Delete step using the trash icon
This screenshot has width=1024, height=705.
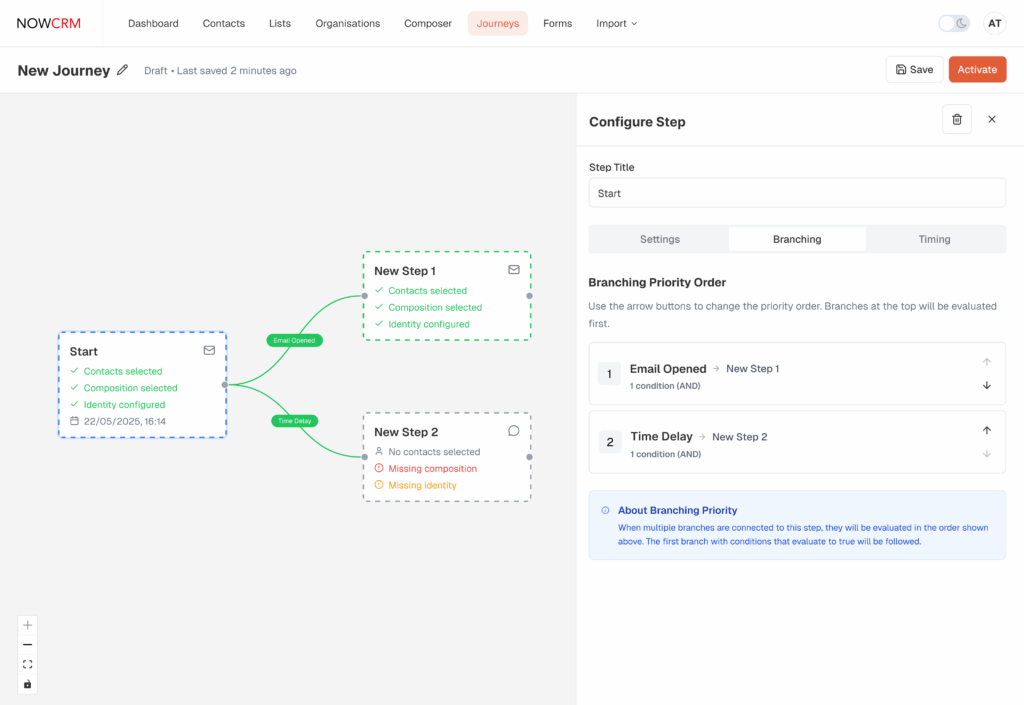(x=956, y=120)
